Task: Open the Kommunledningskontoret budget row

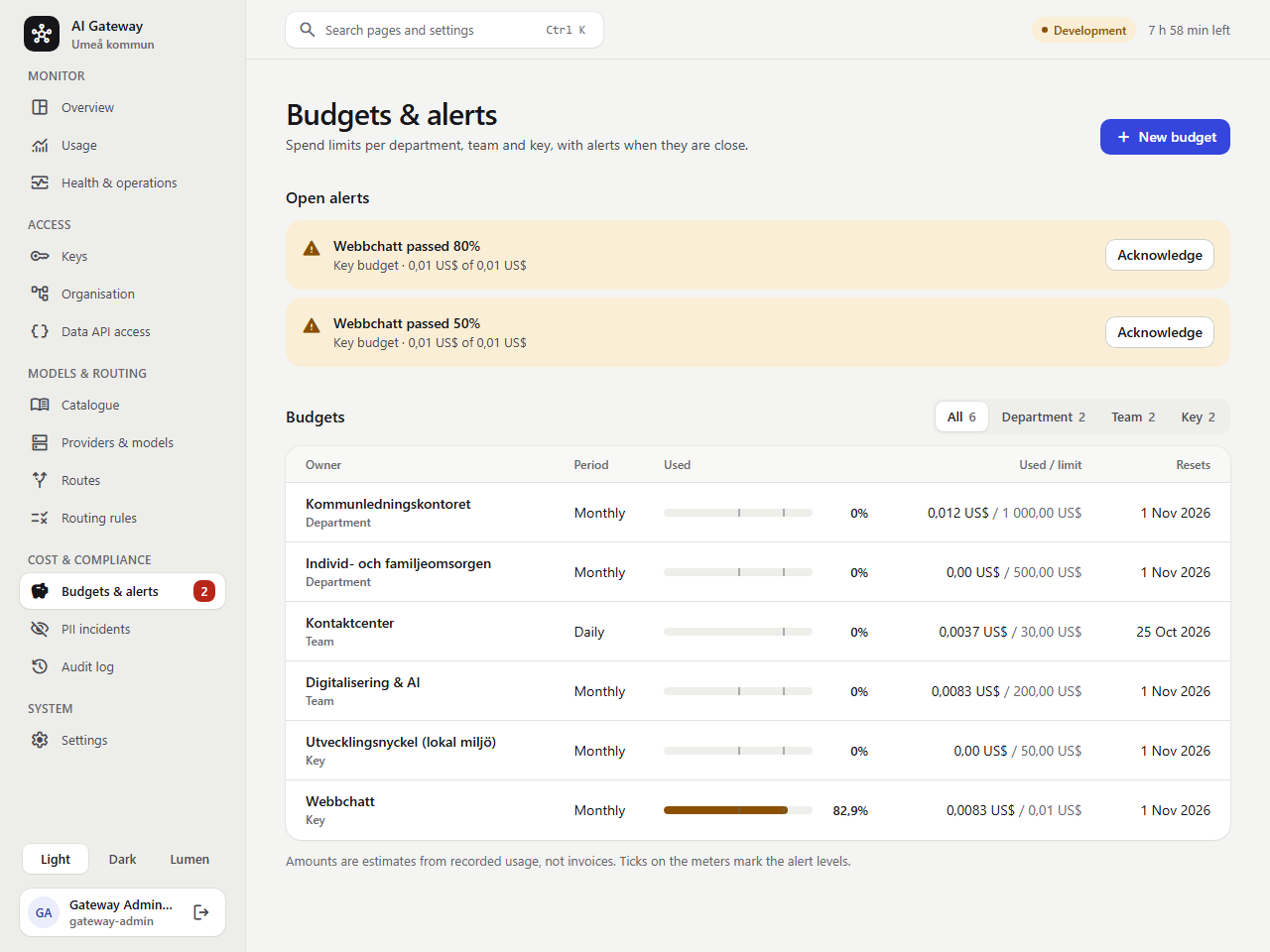Action: point(758,513)
